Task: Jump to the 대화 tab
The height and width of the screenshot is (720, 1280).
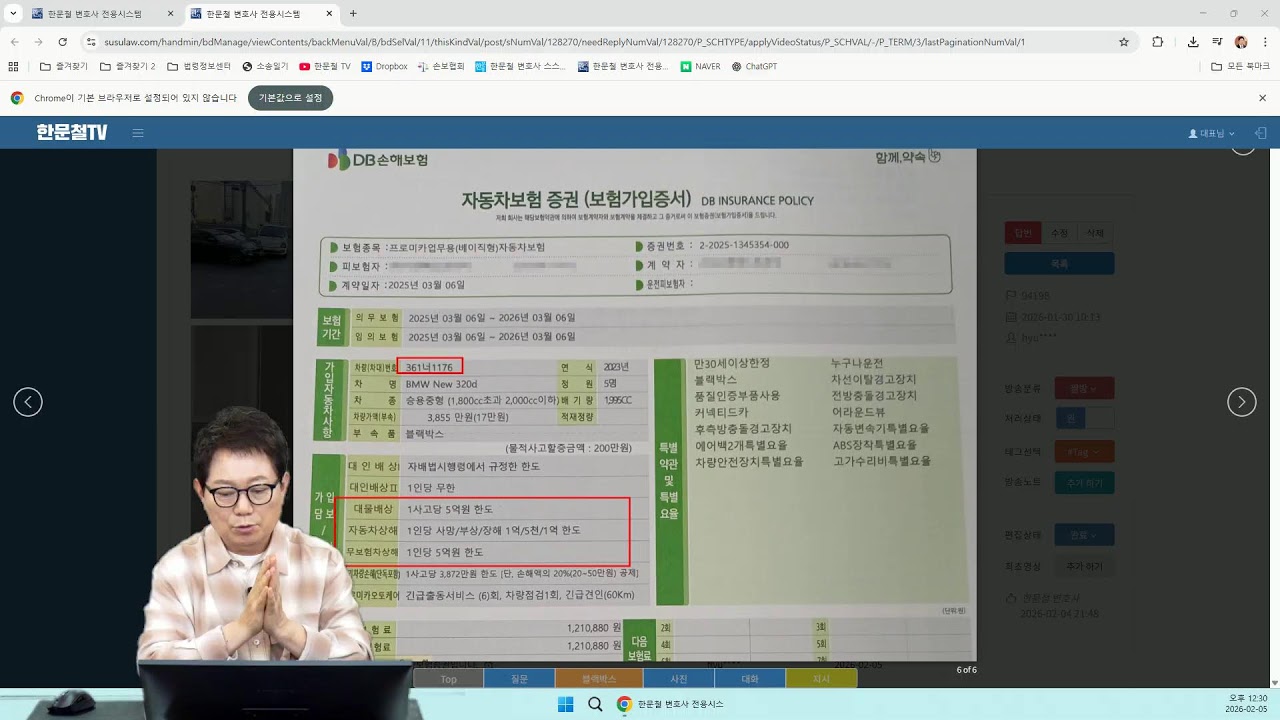Action: tap(750, 679)
